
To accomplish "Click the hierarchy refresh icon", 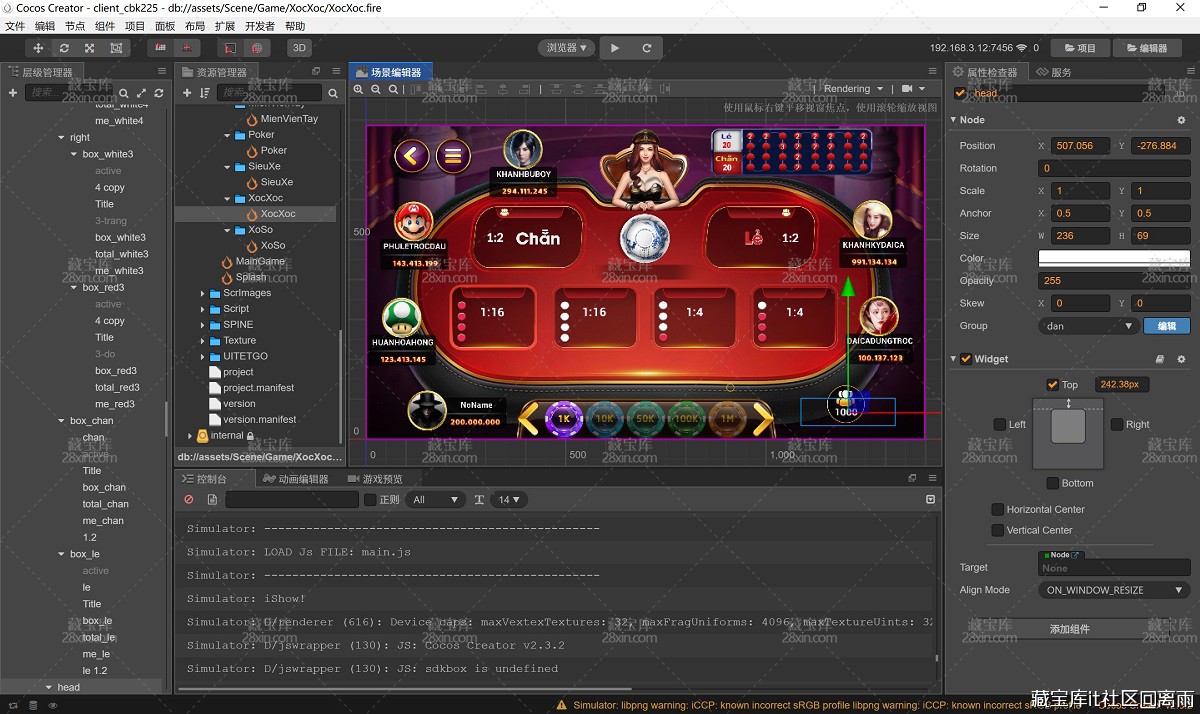I will coord(158,92).
